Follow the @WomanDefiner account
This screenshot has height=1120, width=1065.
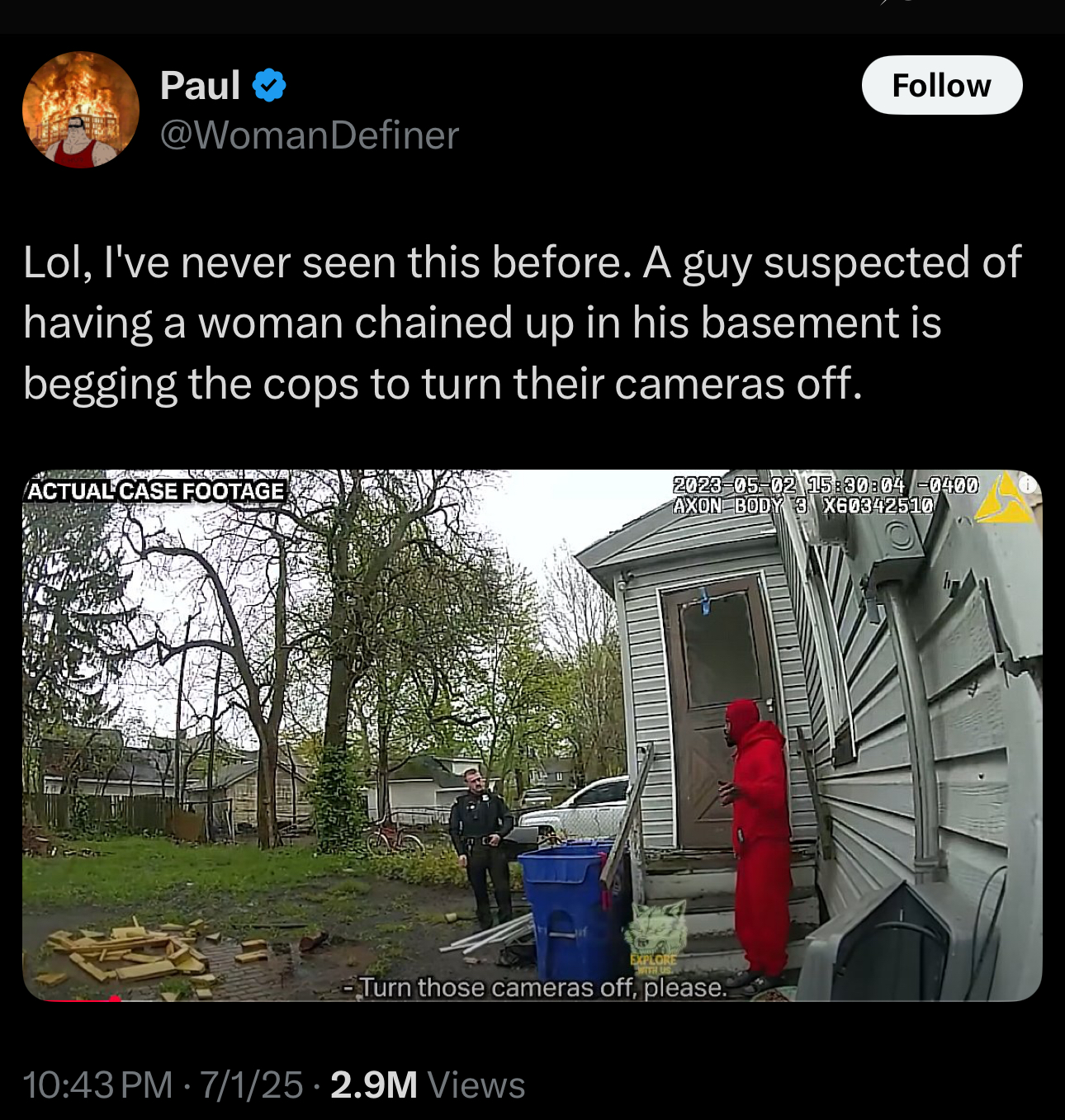(x=942, y=85)
